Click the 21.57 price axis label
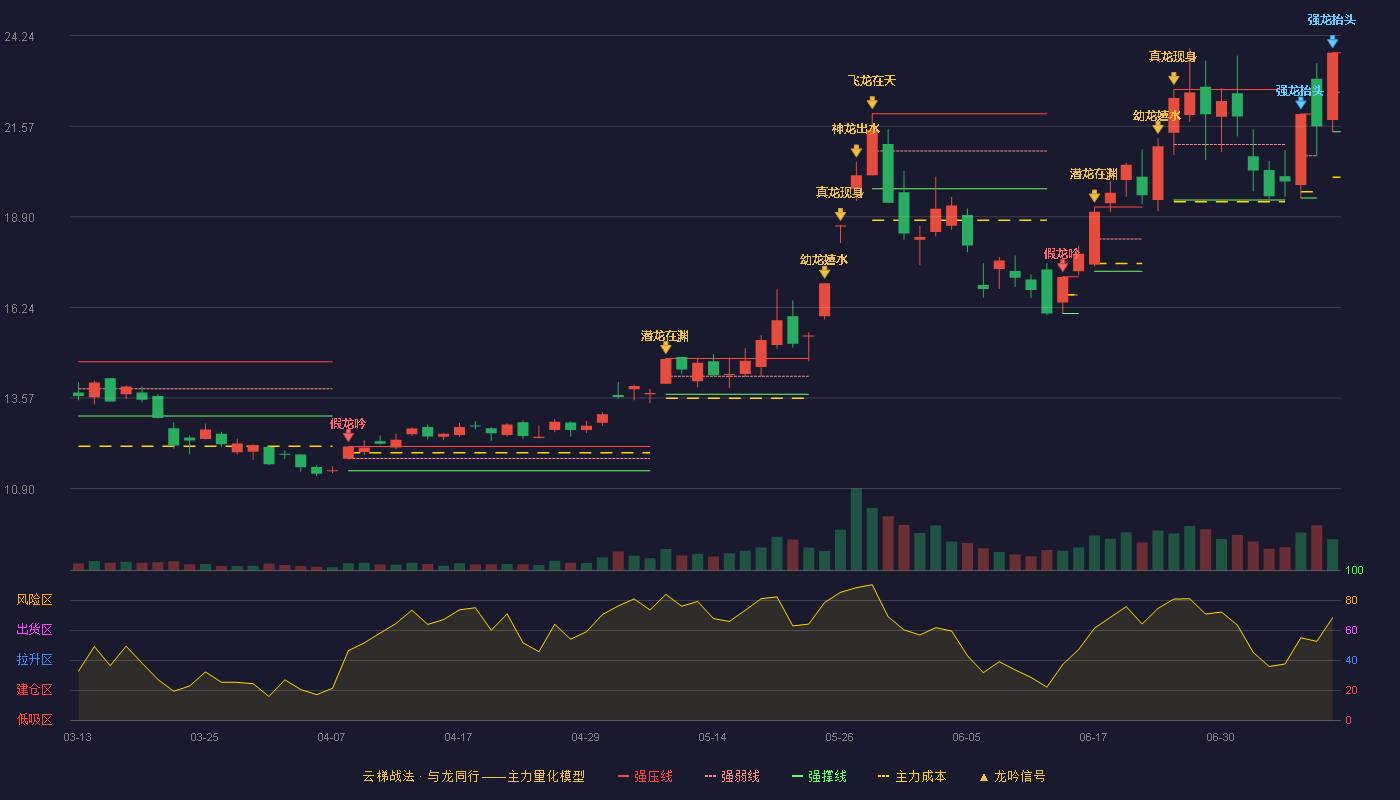1400x800 pixels. pos(19,127)
